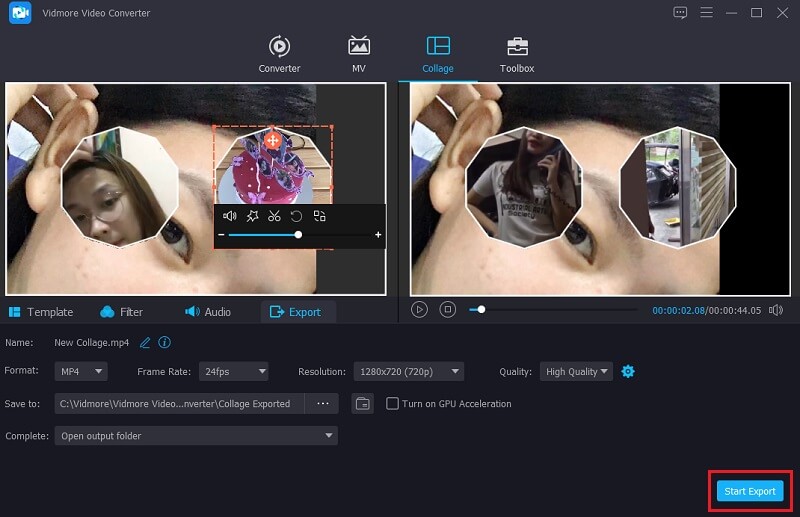Image resolution: width=800 pixels, height=517 pixels.
Task: Edit collage name with pencil icon
Action: (145, 342)
